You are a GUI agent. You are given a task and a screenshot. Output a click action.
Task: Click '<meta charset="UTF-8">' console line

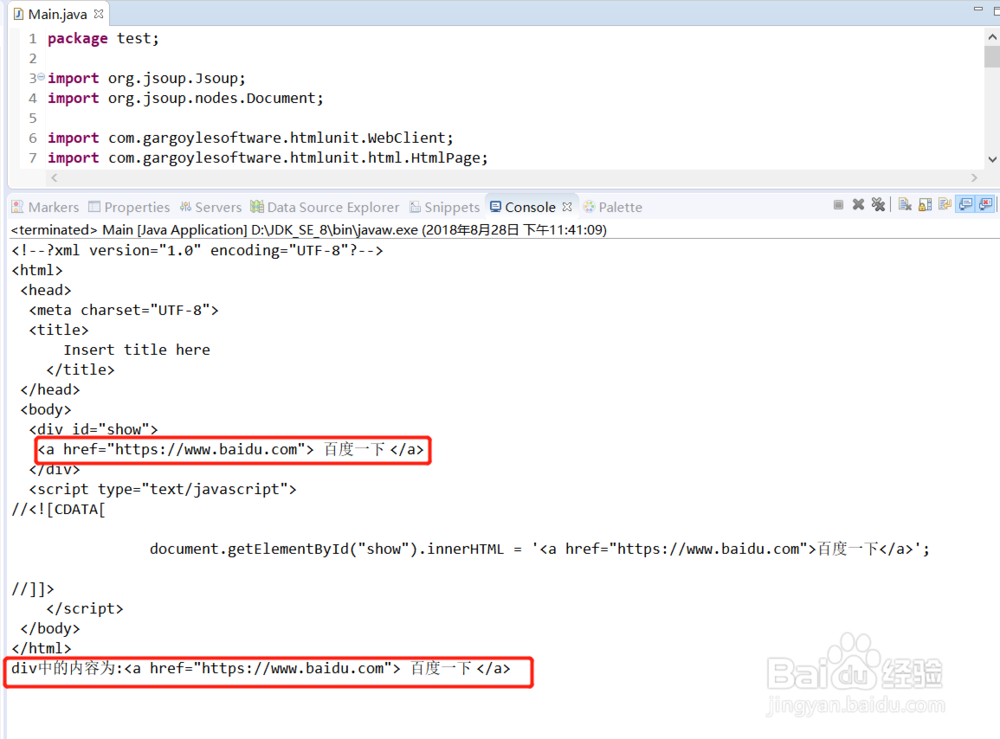pyautogui.click(x=124, y=310)
